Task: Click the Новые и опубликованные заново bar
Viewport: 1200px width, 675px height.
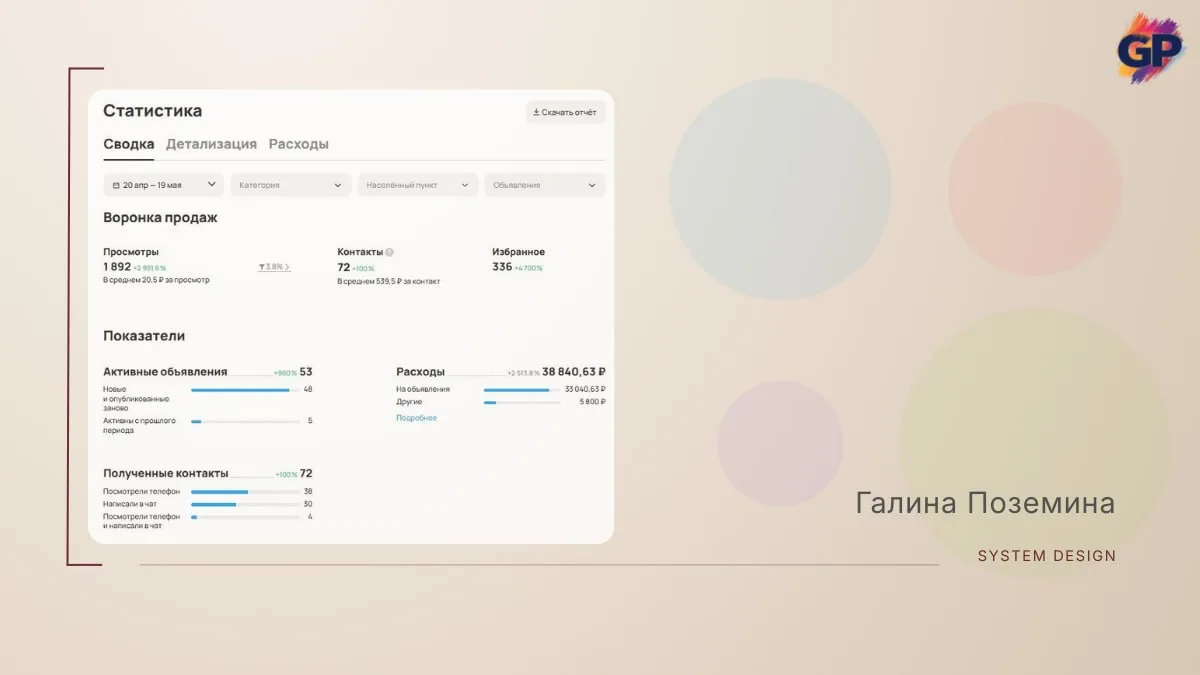Action: tap(245, 390)
